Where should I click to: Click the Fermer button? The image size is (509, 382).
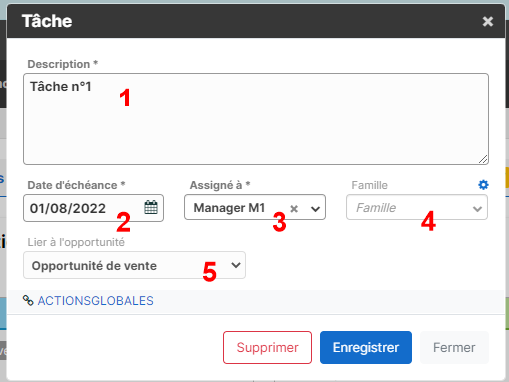(x=454, y=347)
